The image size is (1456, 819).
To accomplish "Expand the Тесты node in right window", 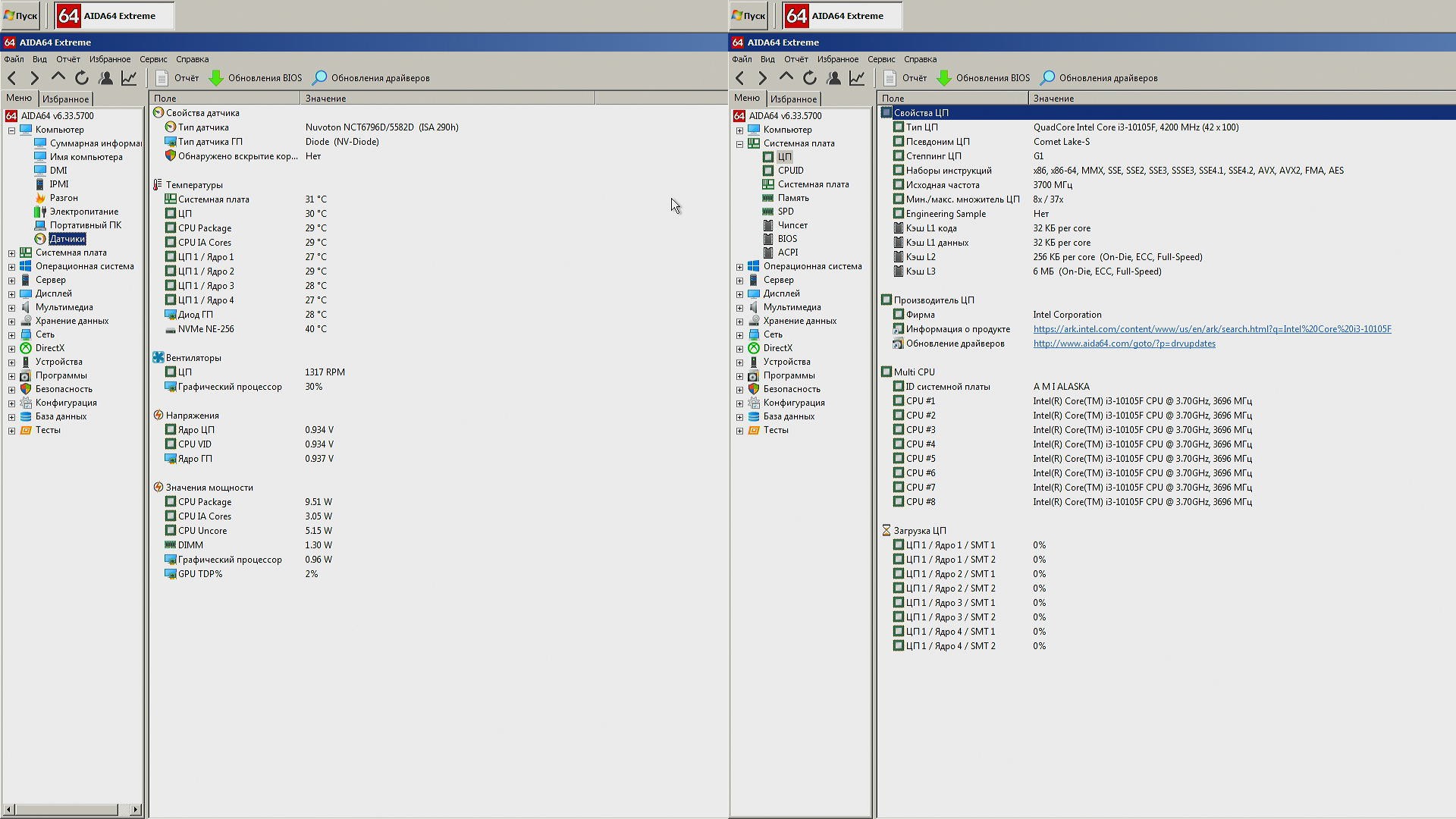I will point(739,431).
